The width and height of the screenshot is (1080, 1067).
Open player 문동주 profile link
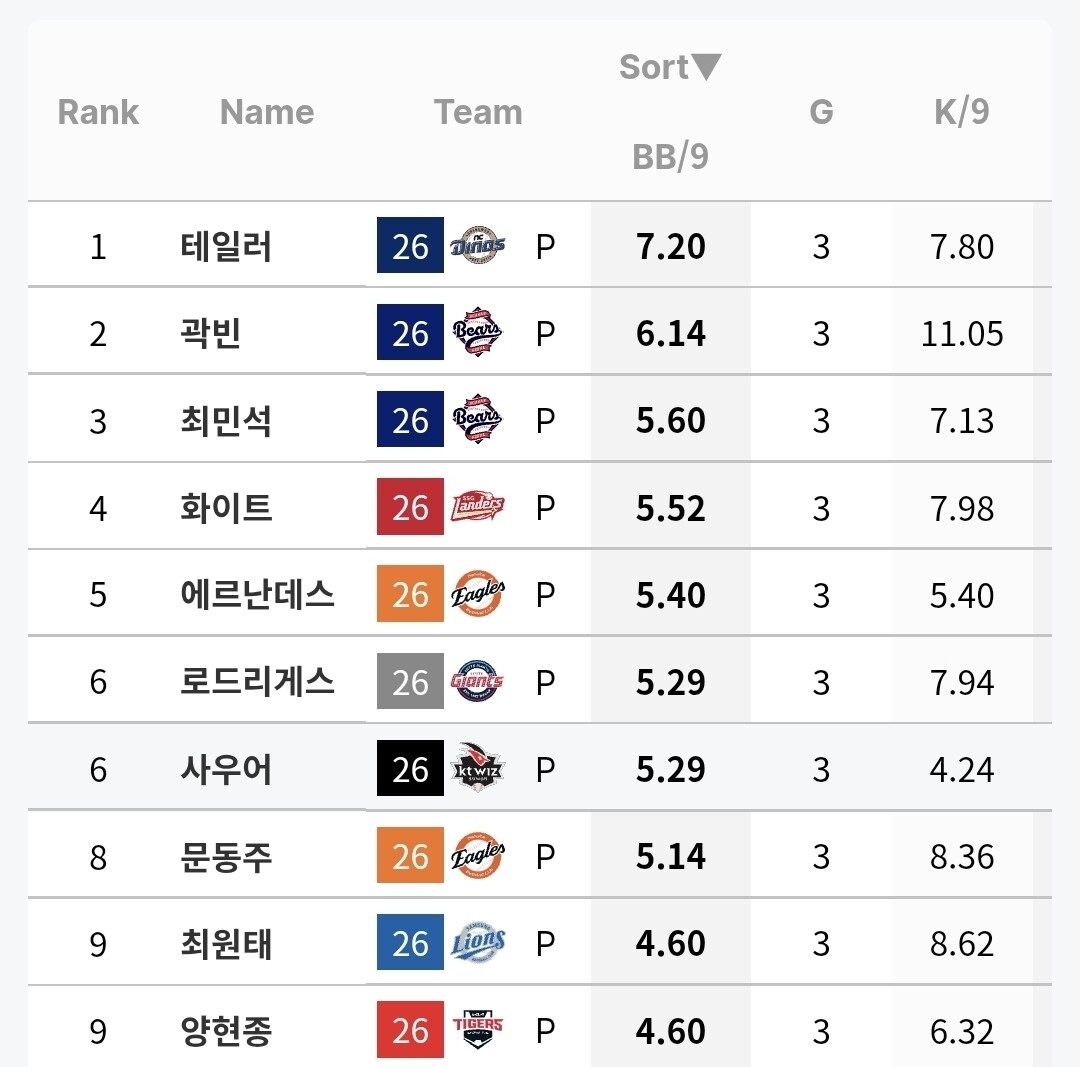tap(226, 856)
